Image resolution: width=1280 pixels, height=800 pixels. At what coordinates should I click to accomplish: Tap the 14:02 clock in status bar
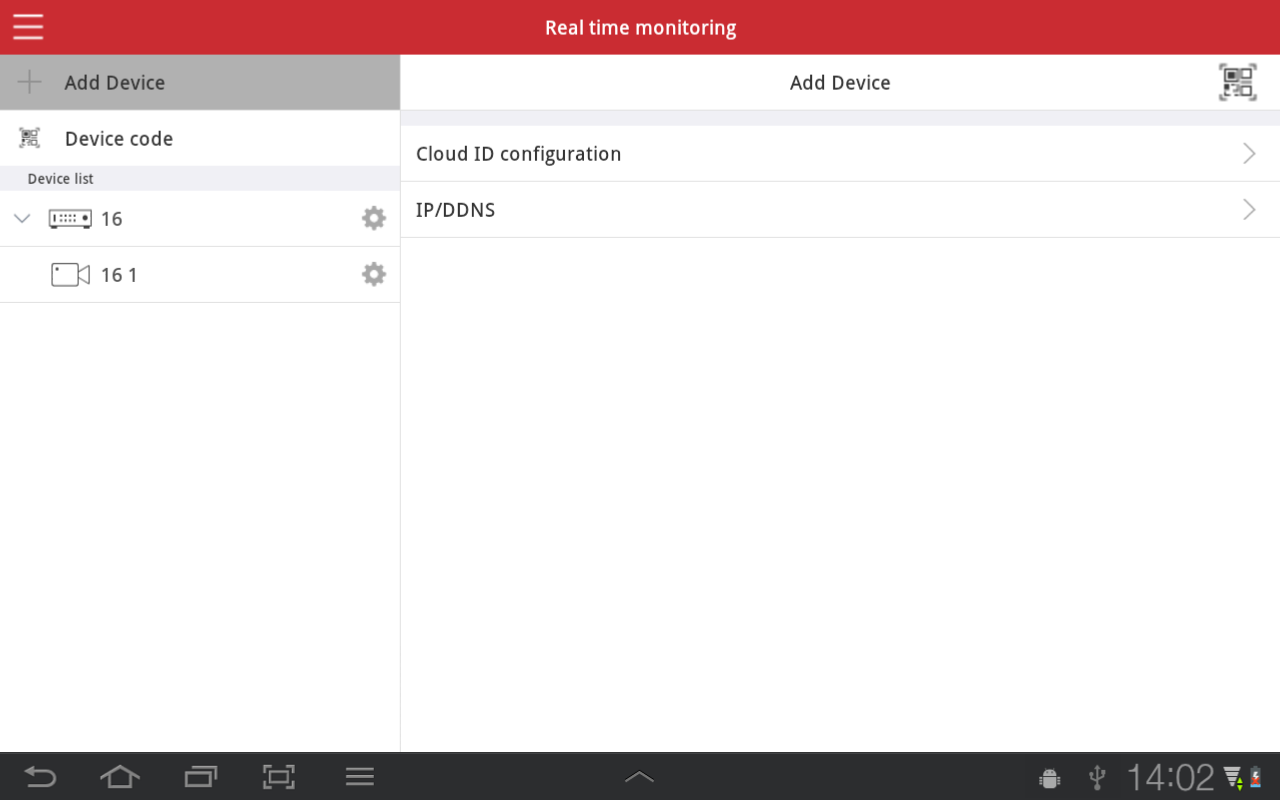click(1170, 777)
